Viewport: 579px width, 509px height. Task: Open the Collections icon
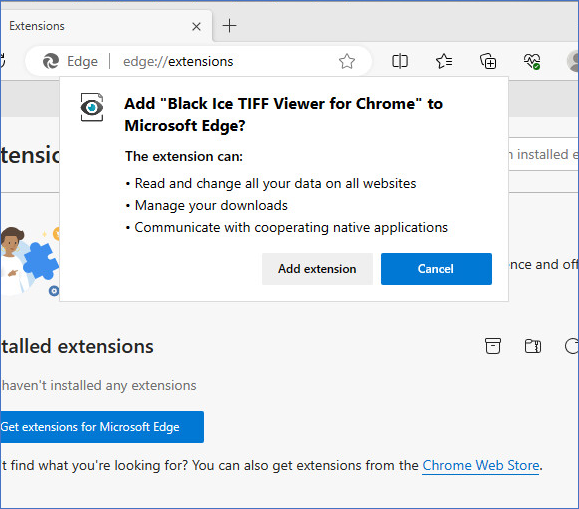(x=488, y=61)
